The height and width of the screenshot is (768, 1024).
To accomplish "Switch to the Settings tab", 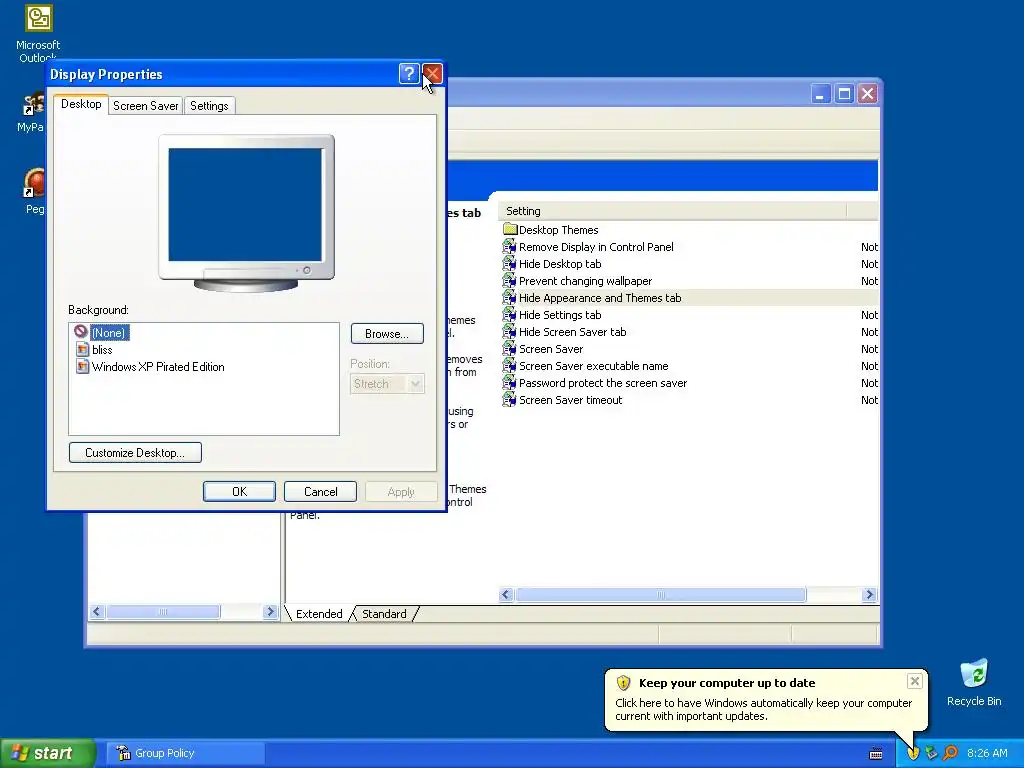I will tap(209, 106).
